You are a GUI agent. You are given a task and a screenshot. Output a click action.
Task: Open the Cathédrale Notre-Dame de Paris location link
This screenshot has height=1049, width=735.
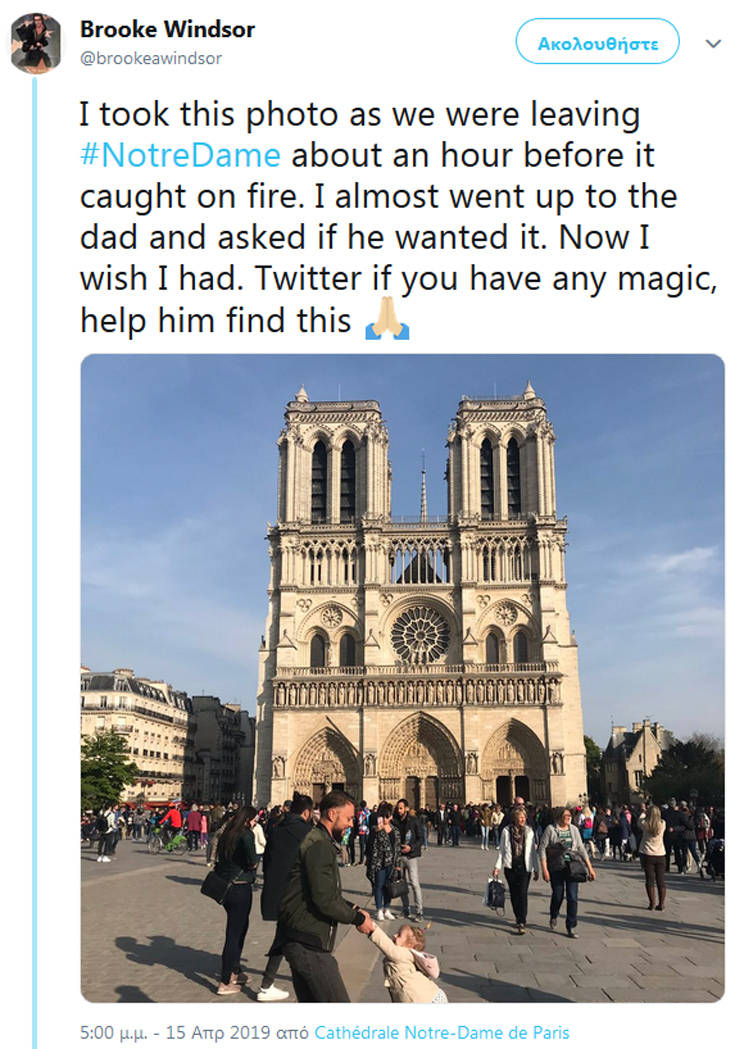[441, 1032]
